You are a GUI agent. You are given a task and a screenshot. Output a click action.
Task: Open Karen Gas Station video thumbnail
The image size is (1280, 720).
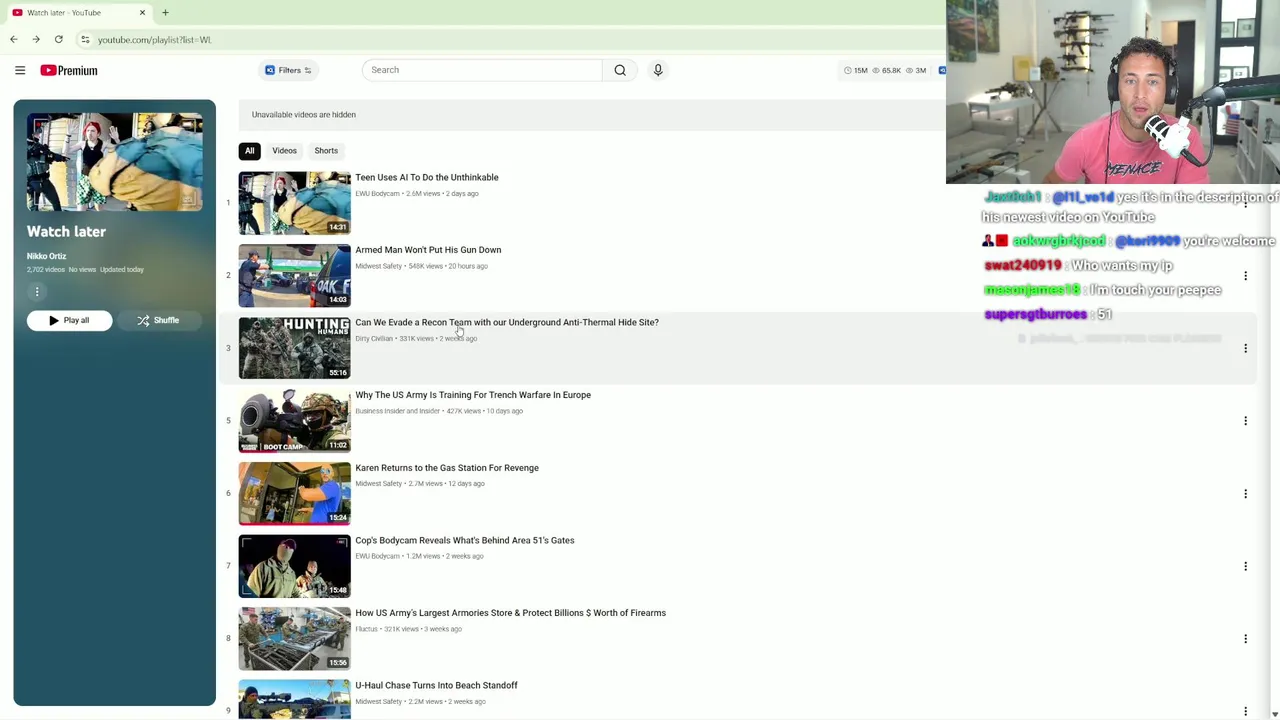[295, 493]
